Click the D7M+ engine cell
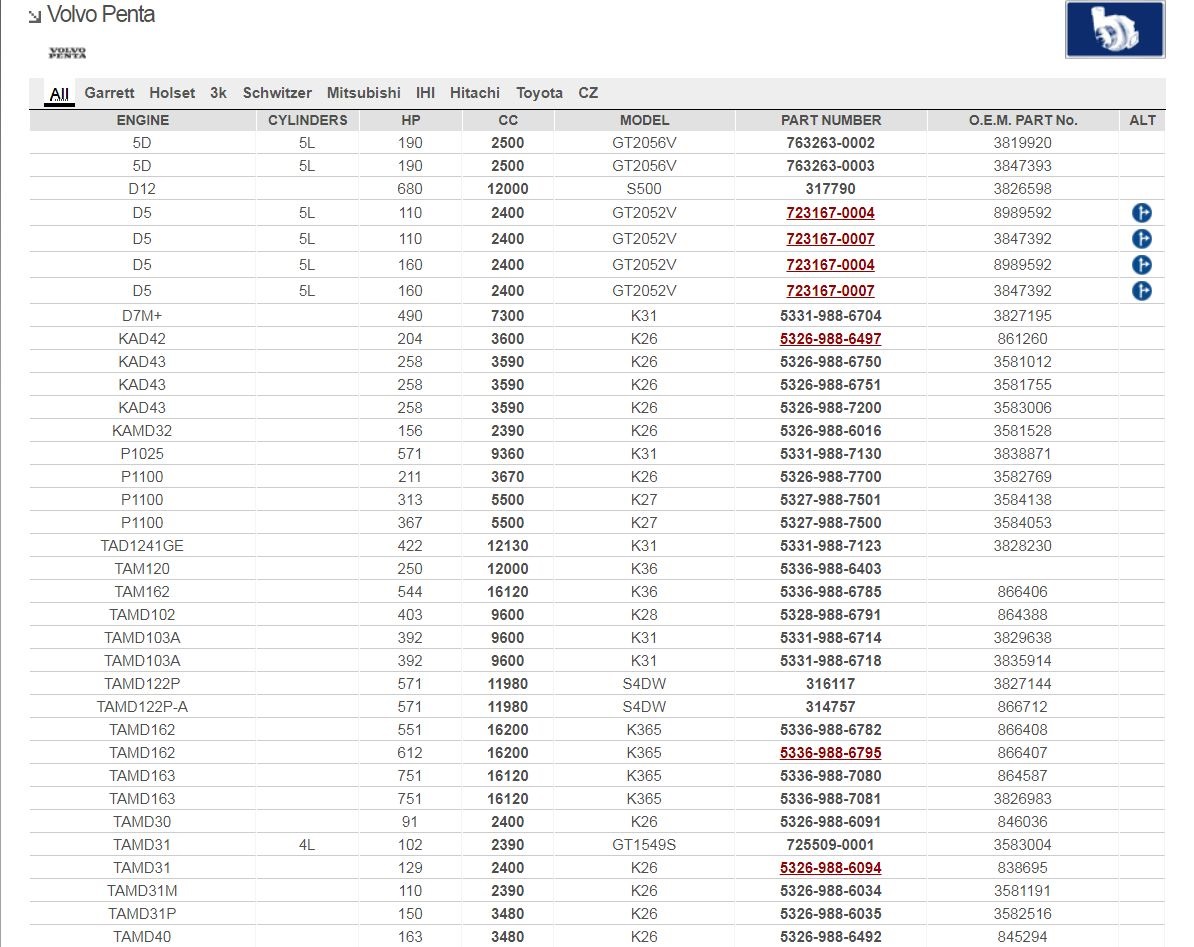 click(142, 316)
